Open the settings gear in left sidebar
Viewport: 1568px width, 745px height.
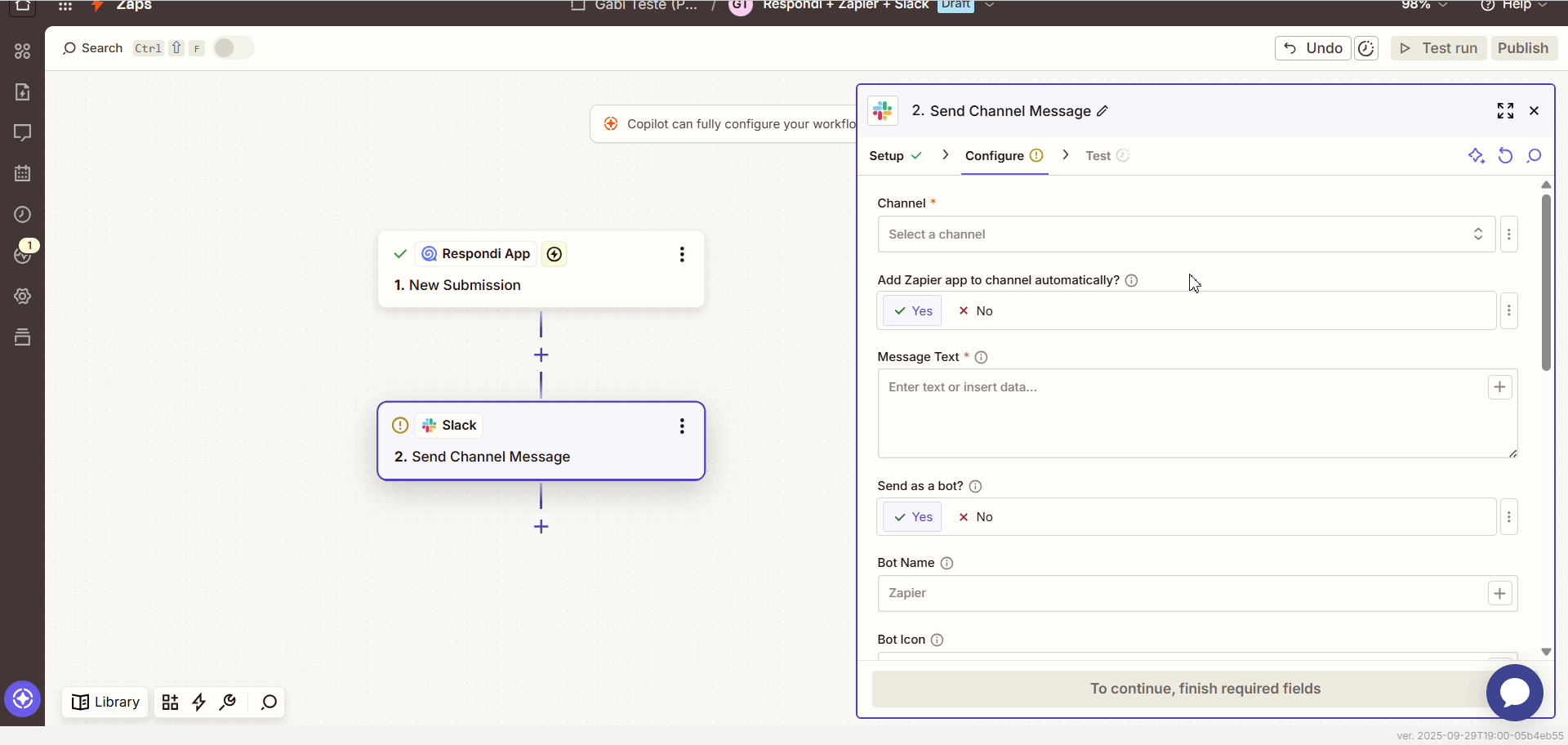coord(23,296)
